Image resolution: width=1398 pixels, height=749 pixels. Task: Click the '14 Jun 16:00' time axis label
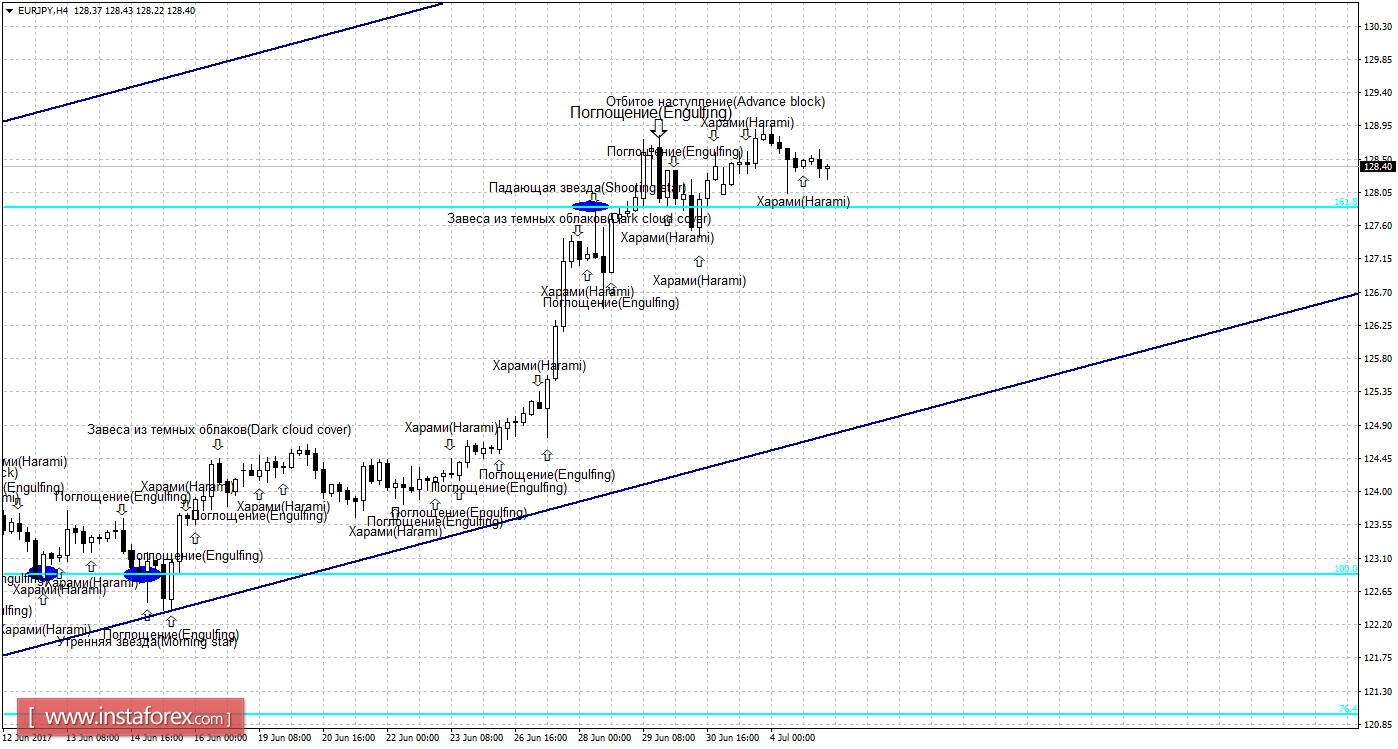(x=157, y=738)
